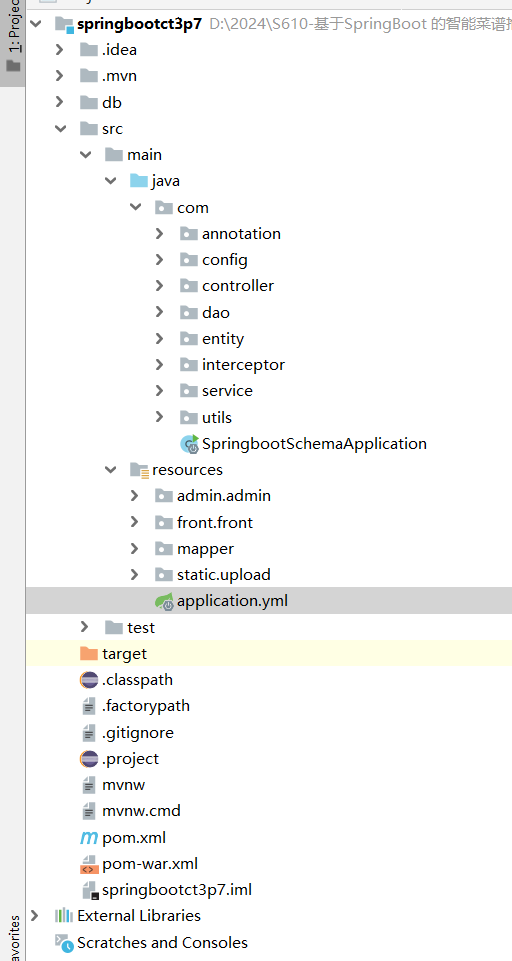Screen dimensions: 512x961
Task: Collapse the src folder
Action: pyautogui.click(x=60, y=129)
